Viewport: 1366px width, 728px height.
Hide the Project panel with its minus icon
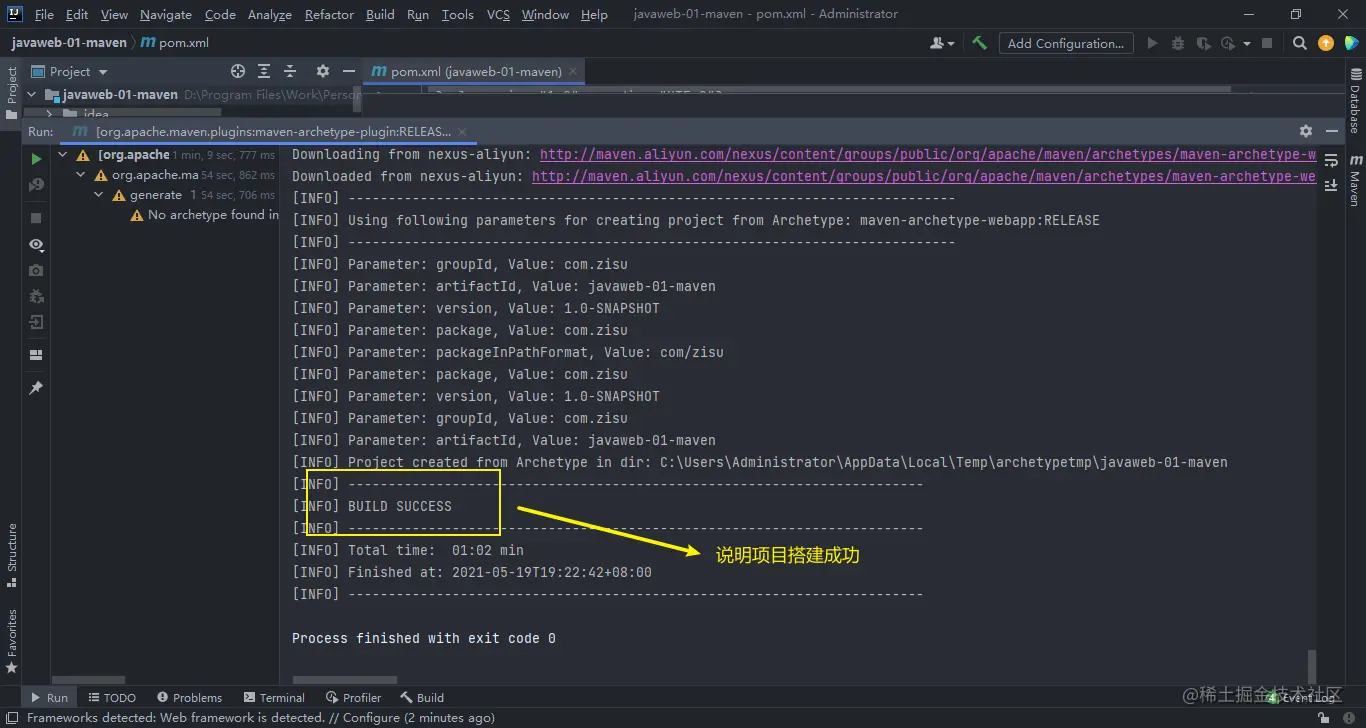point(348,71)
